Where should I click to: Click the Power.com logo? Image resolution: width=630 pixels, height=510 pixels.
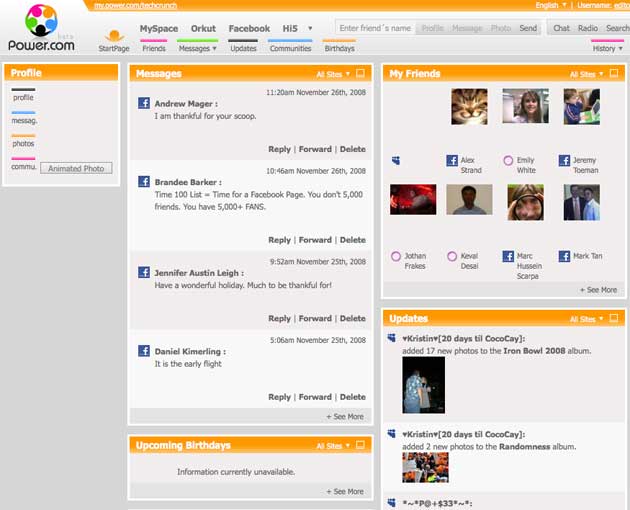pos(41,28)
